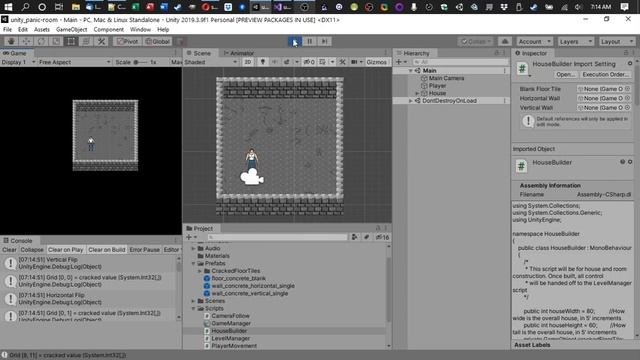Select the Rect Transform tool
Screen dimensions: 640x360
tap(71, 41)
